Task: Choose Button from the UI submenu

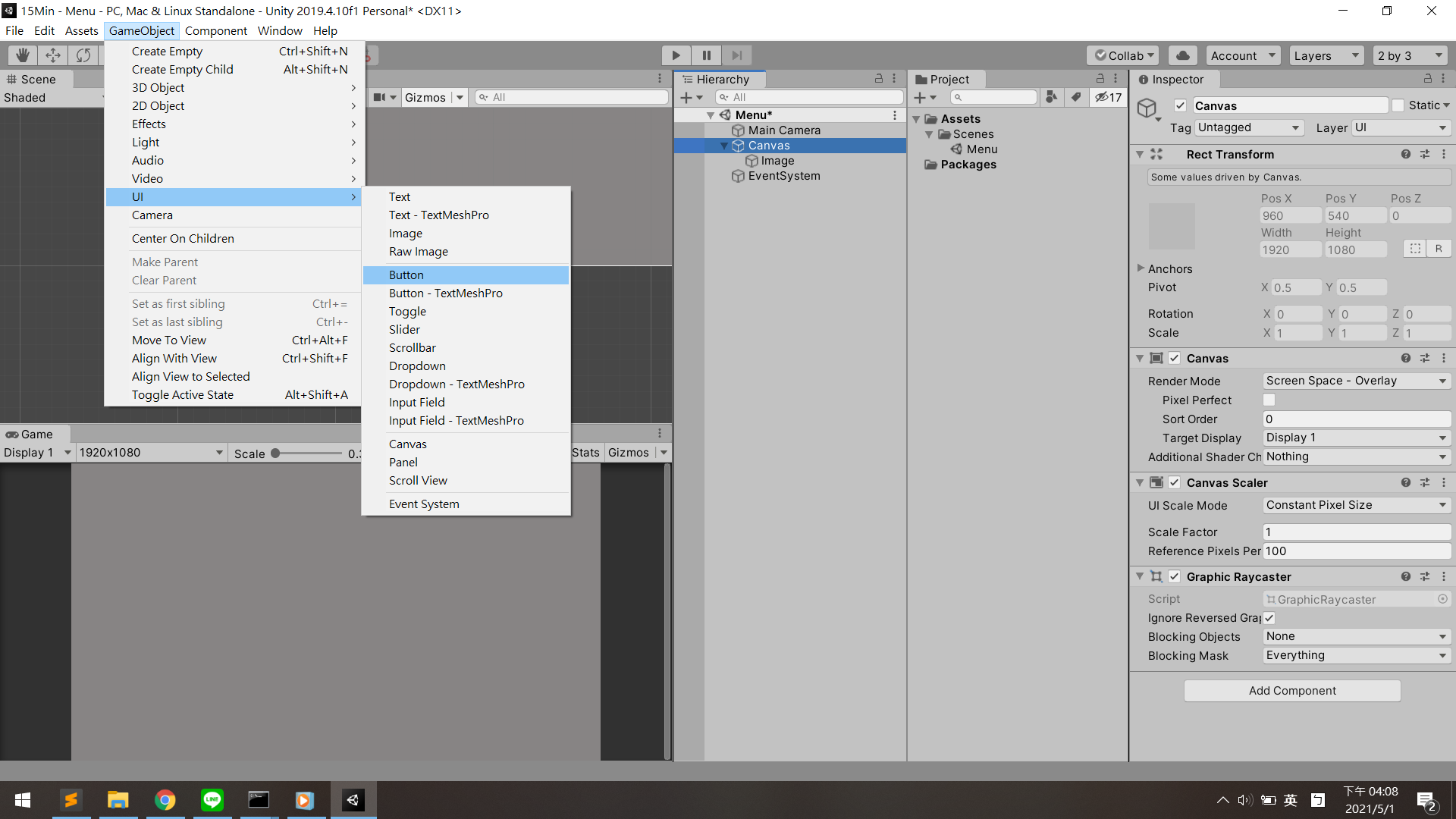Action: 406,275
